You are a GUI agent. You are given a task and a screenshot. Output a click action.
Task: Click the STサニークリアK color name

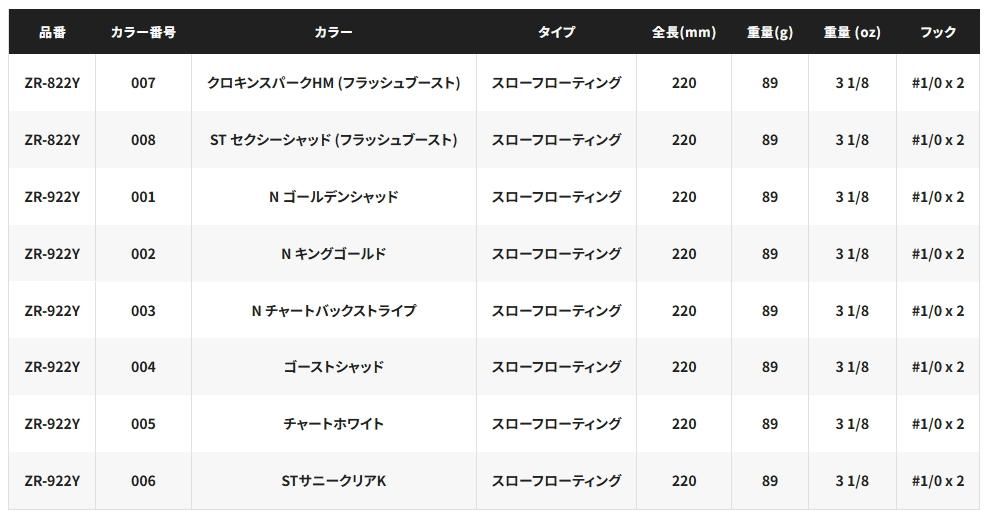(x=333, y=481)
